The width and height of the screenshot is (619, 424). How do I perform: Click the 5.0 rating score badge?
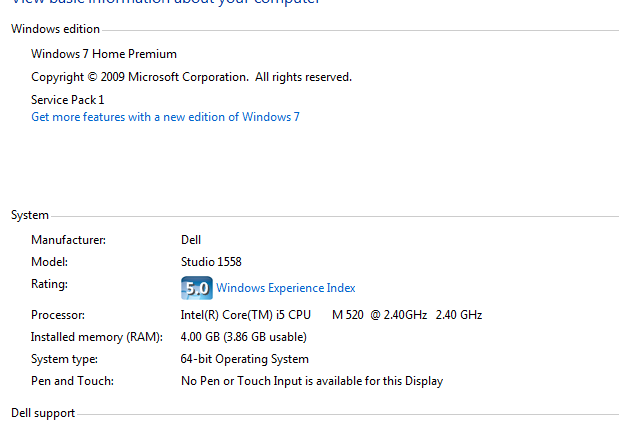tap(196, 288)
